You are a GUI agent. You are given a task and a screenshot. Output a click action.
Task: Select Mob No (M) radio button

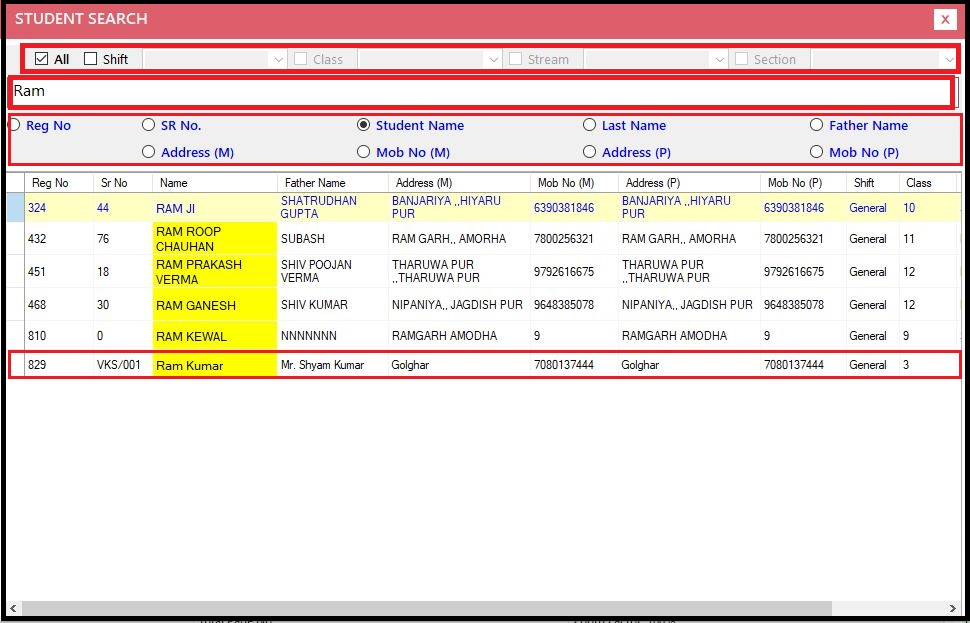coord(363,152)
